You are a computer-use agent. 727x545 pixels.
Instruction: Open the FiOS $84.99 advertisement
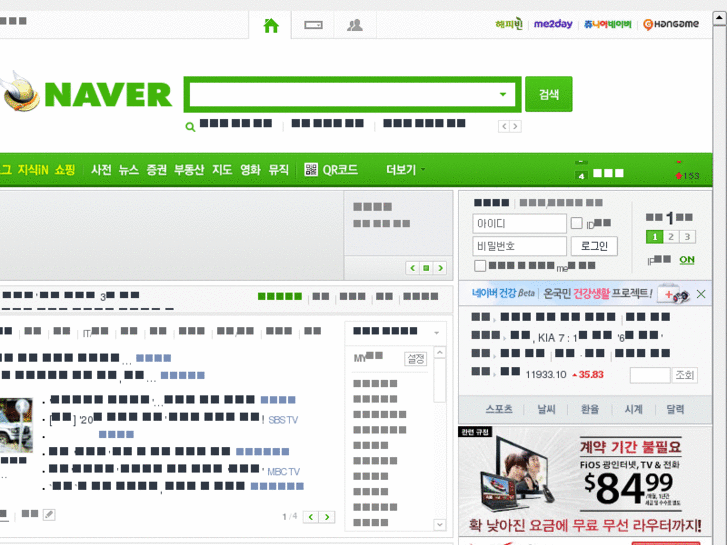pos(585,481)
